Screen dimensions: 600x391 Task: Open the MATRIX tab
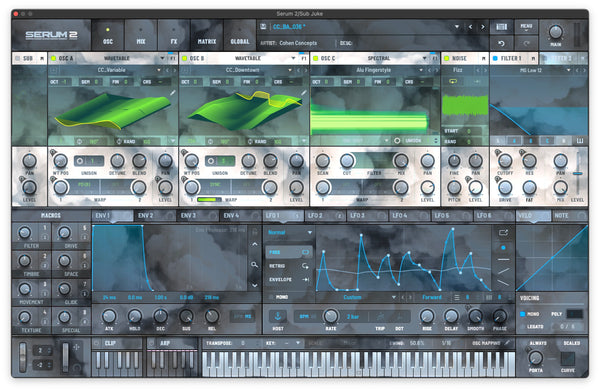pyautogui.click(x=207, y=35)
